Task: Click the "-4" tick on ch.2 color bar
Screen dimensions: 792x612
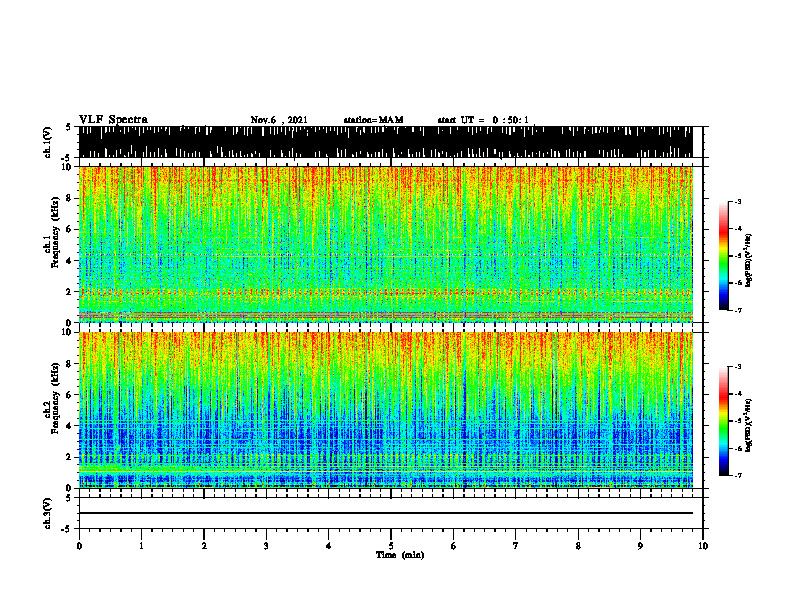Action: (738, 394)
